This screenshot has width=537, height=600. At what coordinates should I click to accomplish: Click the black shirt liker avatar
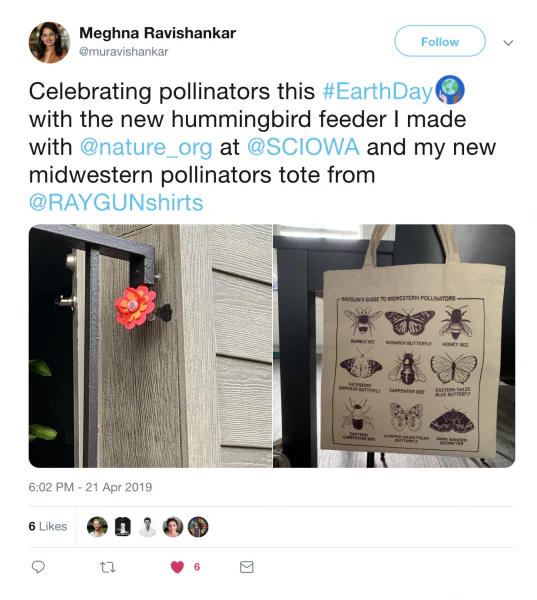coord(123,527)
